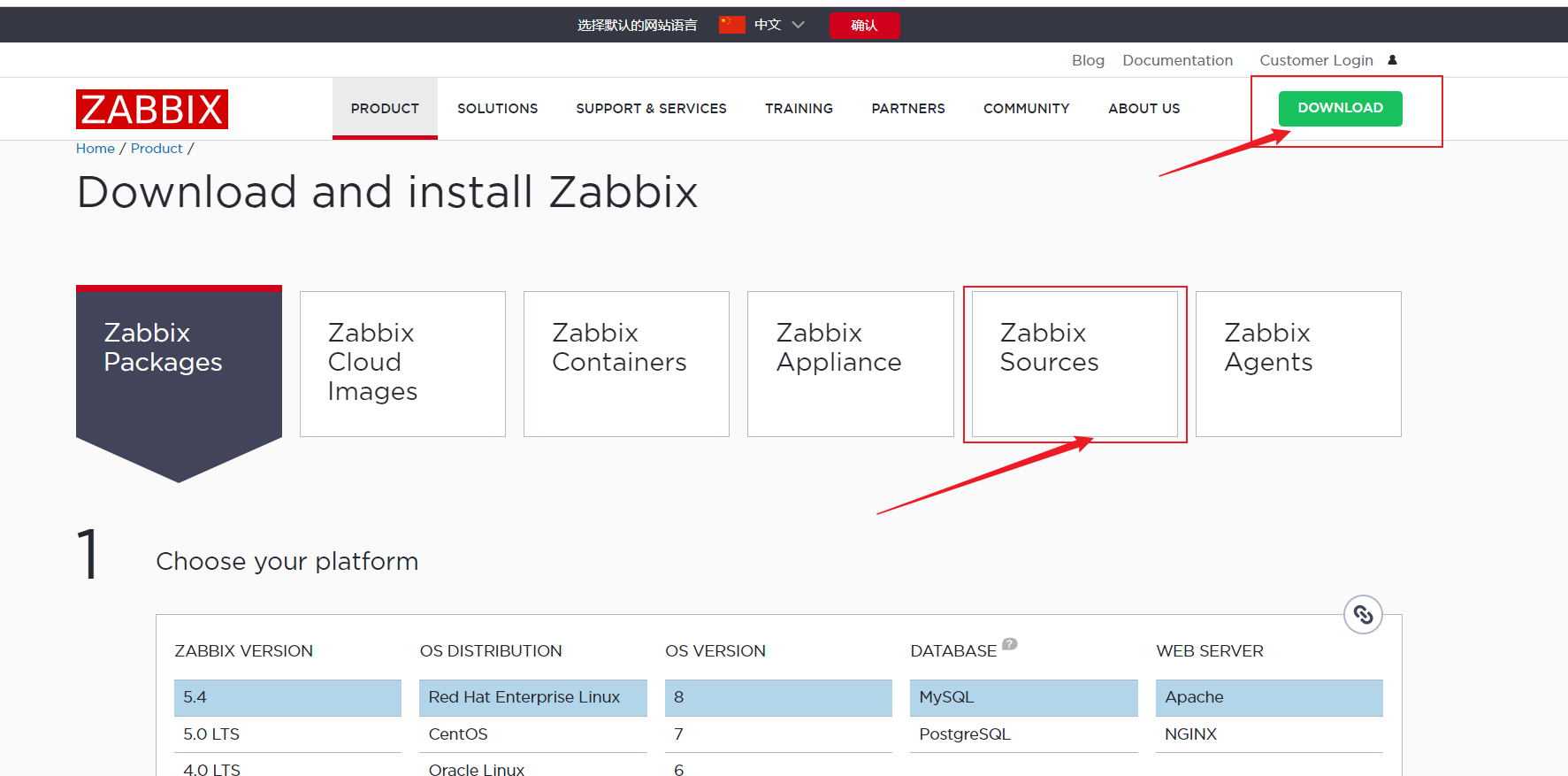Click the China flag icon
Viewport: 1568px width, 776px height.
pyautogui.click(x=732, y=25)
